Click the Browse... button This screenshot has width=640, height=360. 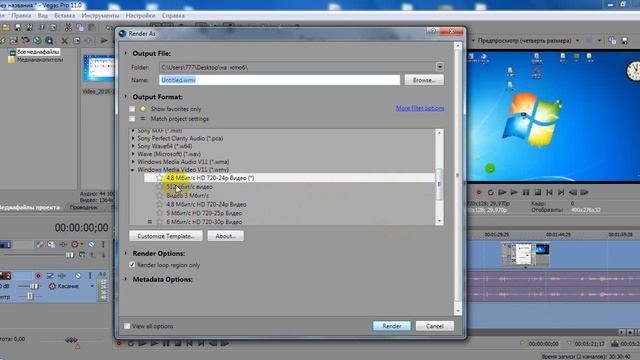[x=424, y=80]
